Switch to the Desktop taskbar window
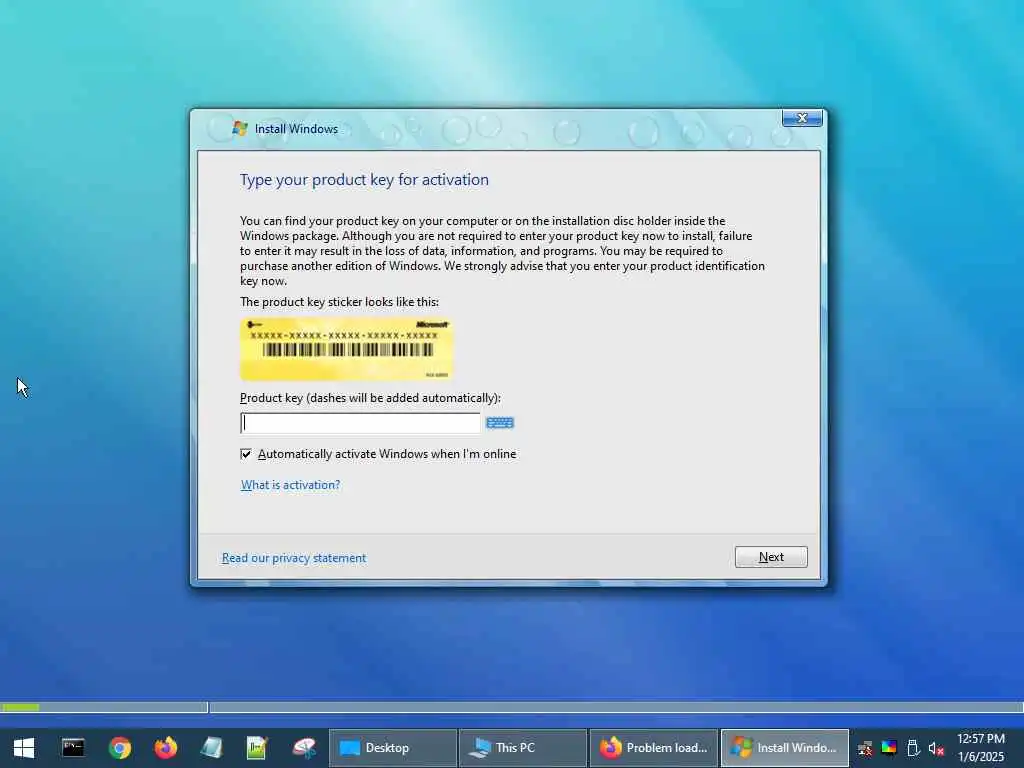This screenshot has height=768, width=1024. click(x=392, y=748)
